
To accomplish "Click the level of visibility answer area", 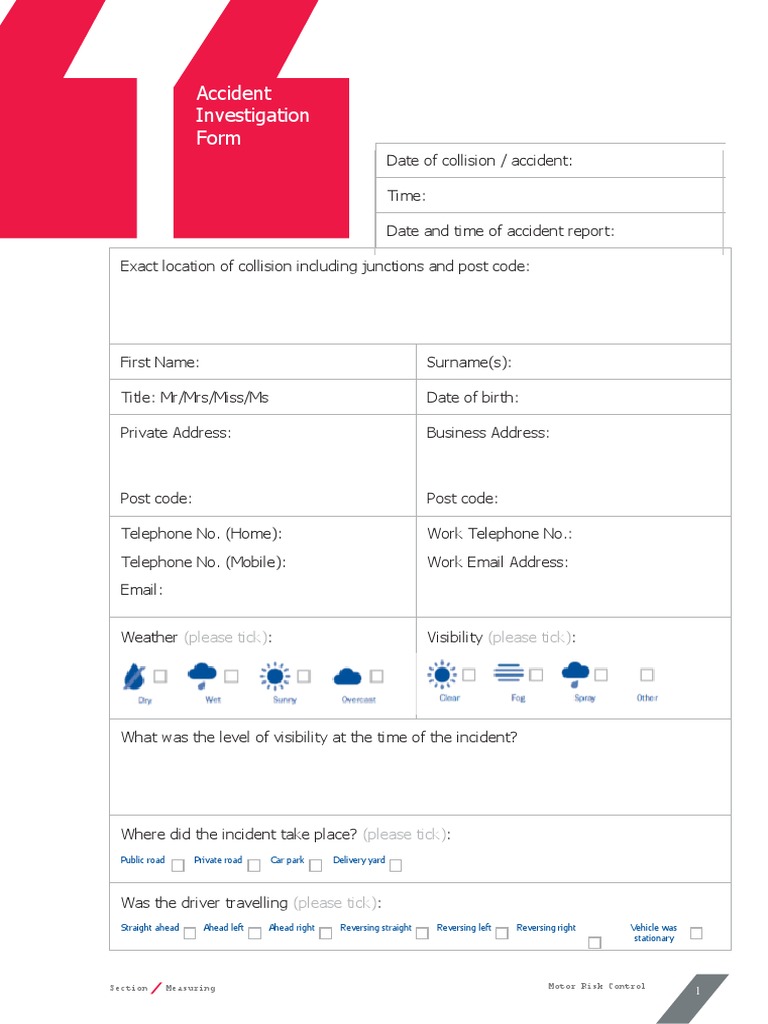I will 420,780.
